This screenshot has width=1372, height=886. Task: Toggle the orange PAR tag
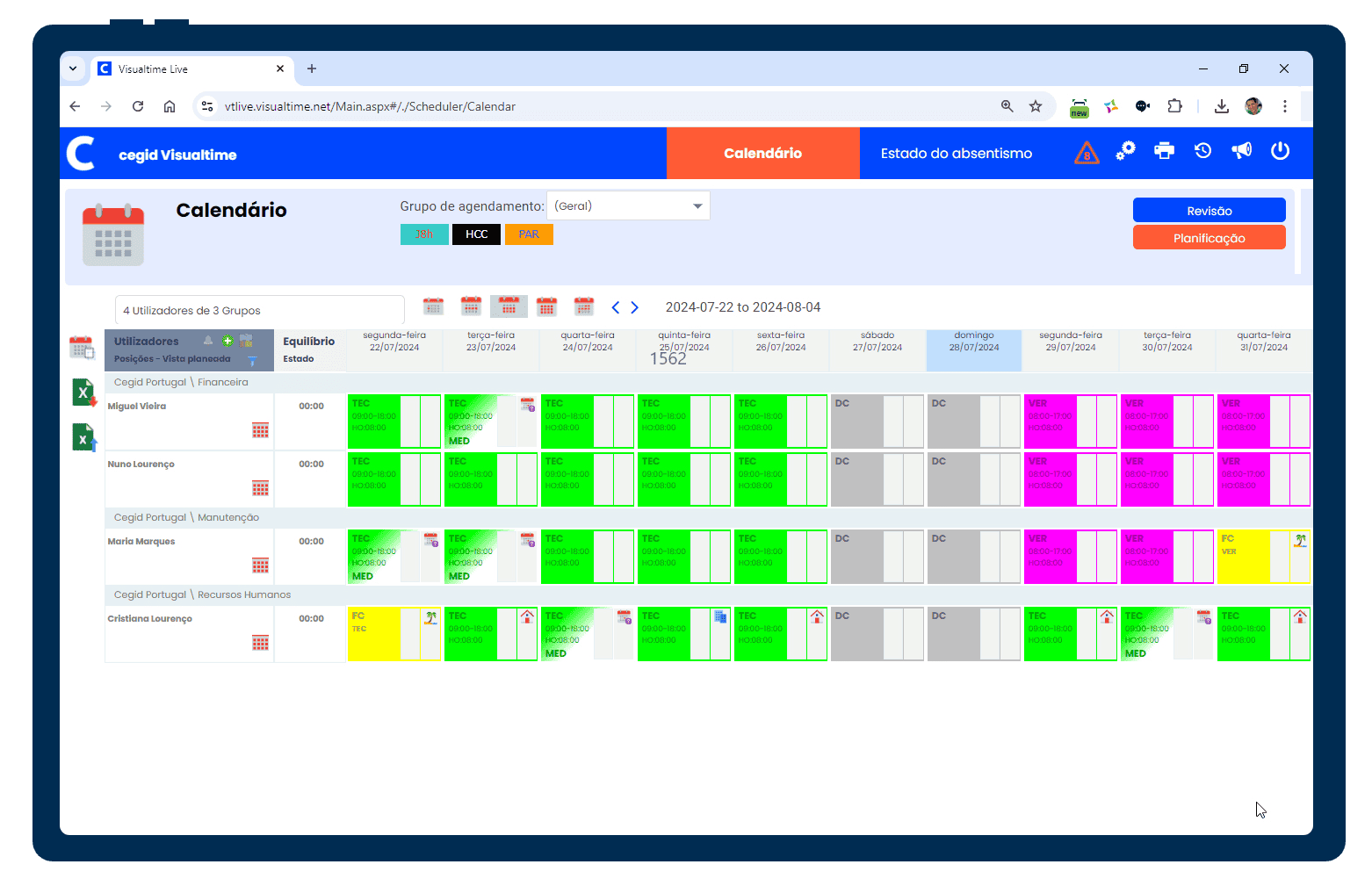529,234
